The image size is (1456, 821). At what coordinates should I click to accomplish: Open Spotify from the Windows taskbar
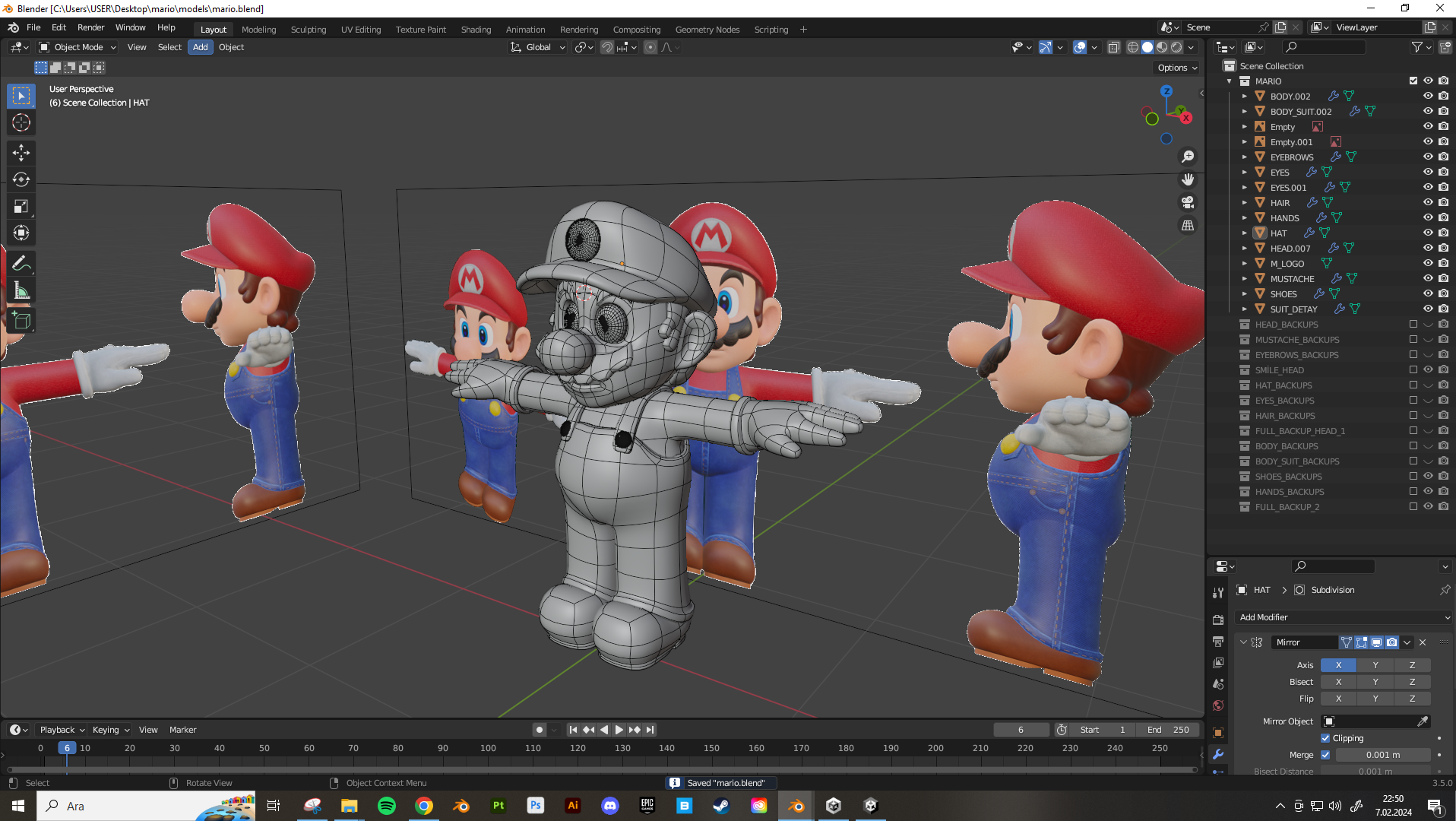[387, 806]
